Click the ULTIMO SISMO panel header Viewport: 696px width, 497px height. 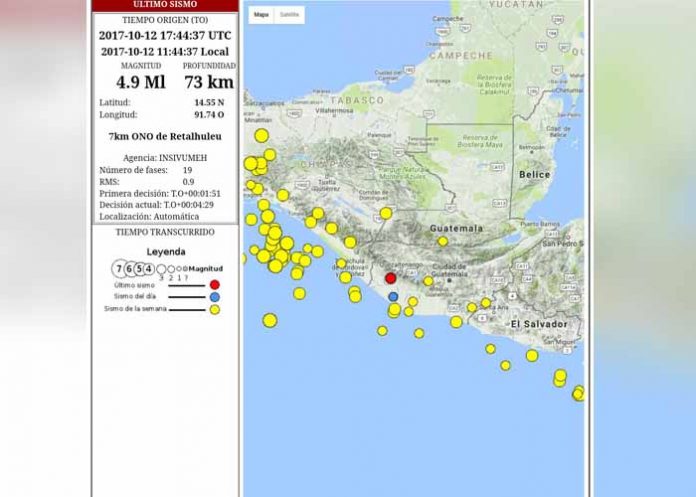[x=165, y=5]
